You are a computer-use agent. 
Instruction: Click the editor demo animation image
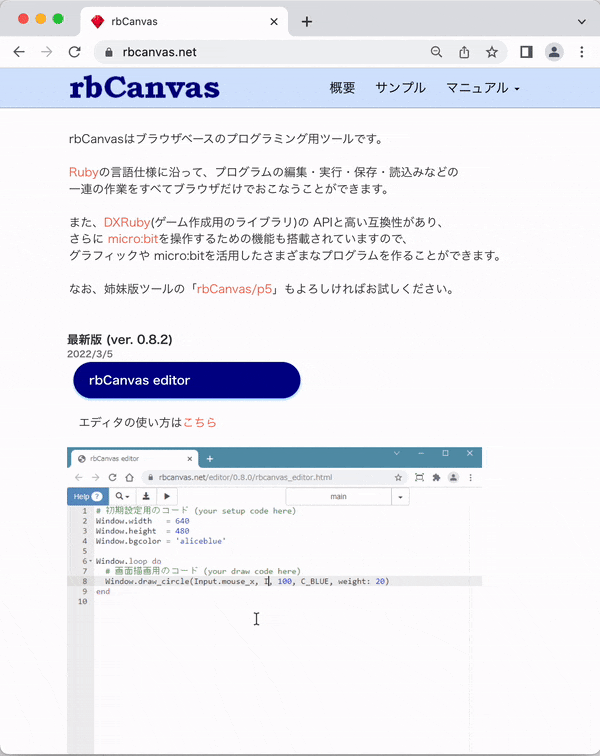[x=274, y=600]
